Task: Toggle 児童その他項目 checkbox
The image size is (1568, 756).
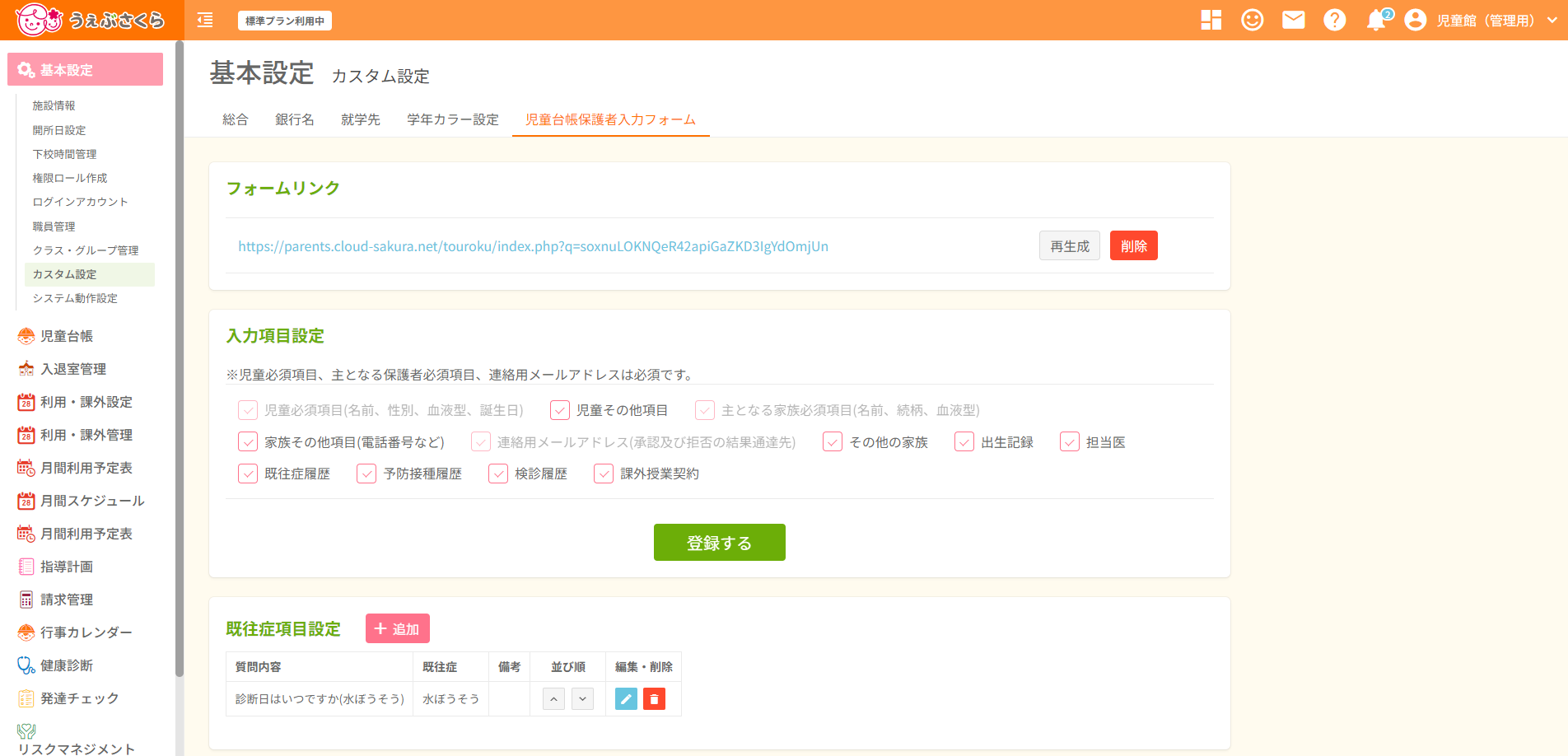Action: 560,410
